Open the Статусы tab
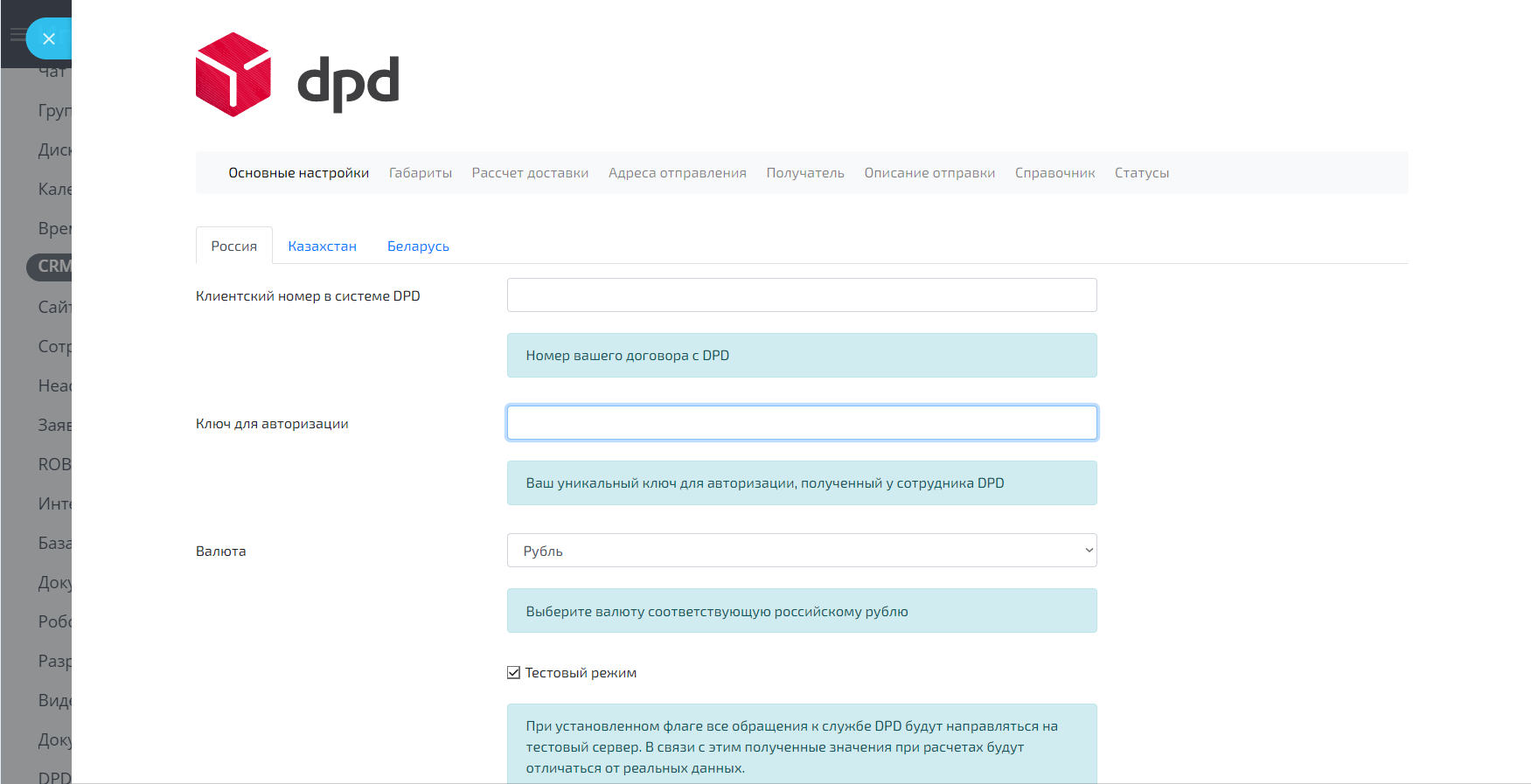Viewport: 1531px width, 784px height. 1142,173
